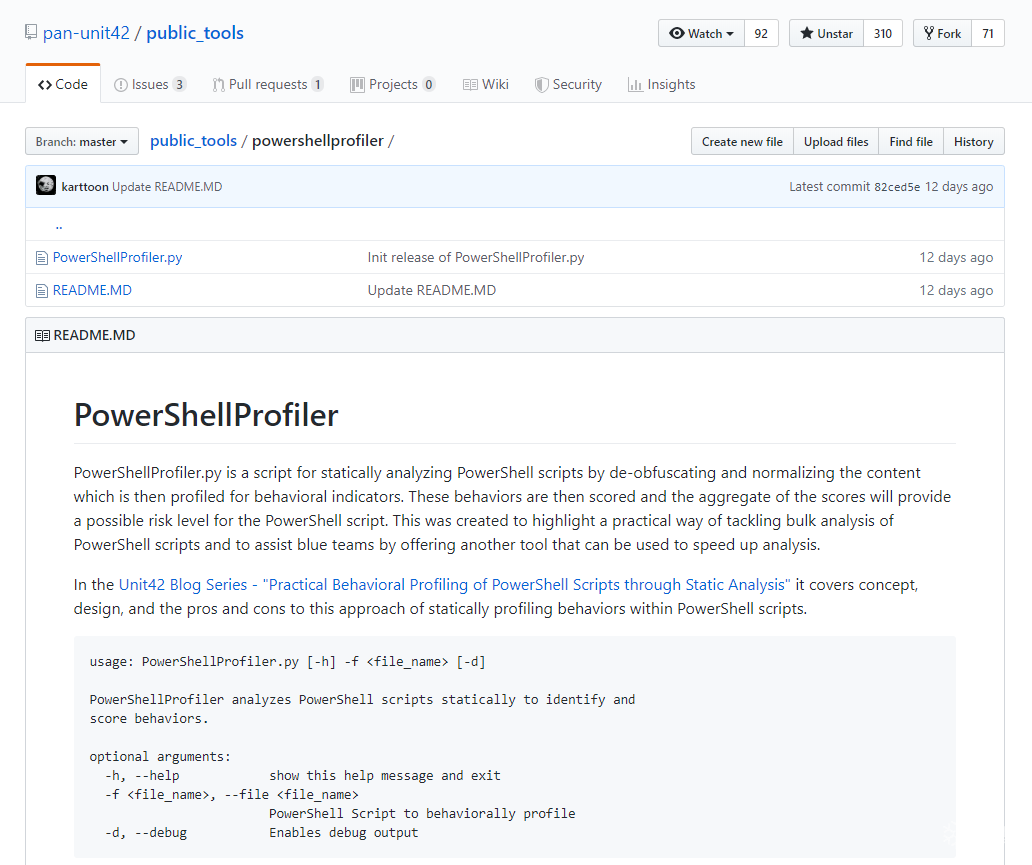Image resolution: width=1032 pixels, height=865 pixels.
Task: Open the Issues tab
Action: point(150,85)
